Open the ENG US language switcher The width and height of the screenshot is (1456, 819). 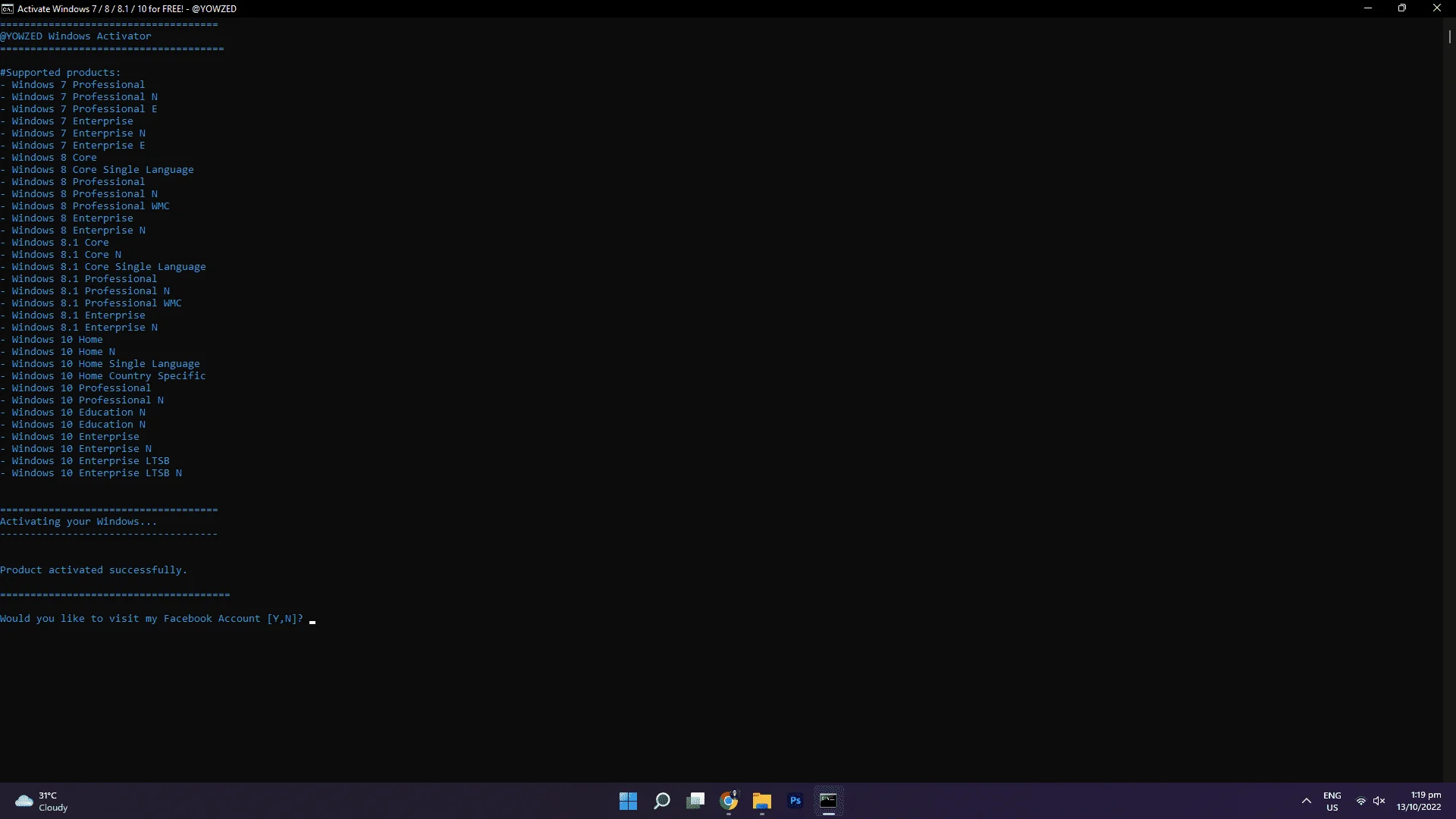pyautogui.click(x=1332, y=802)
